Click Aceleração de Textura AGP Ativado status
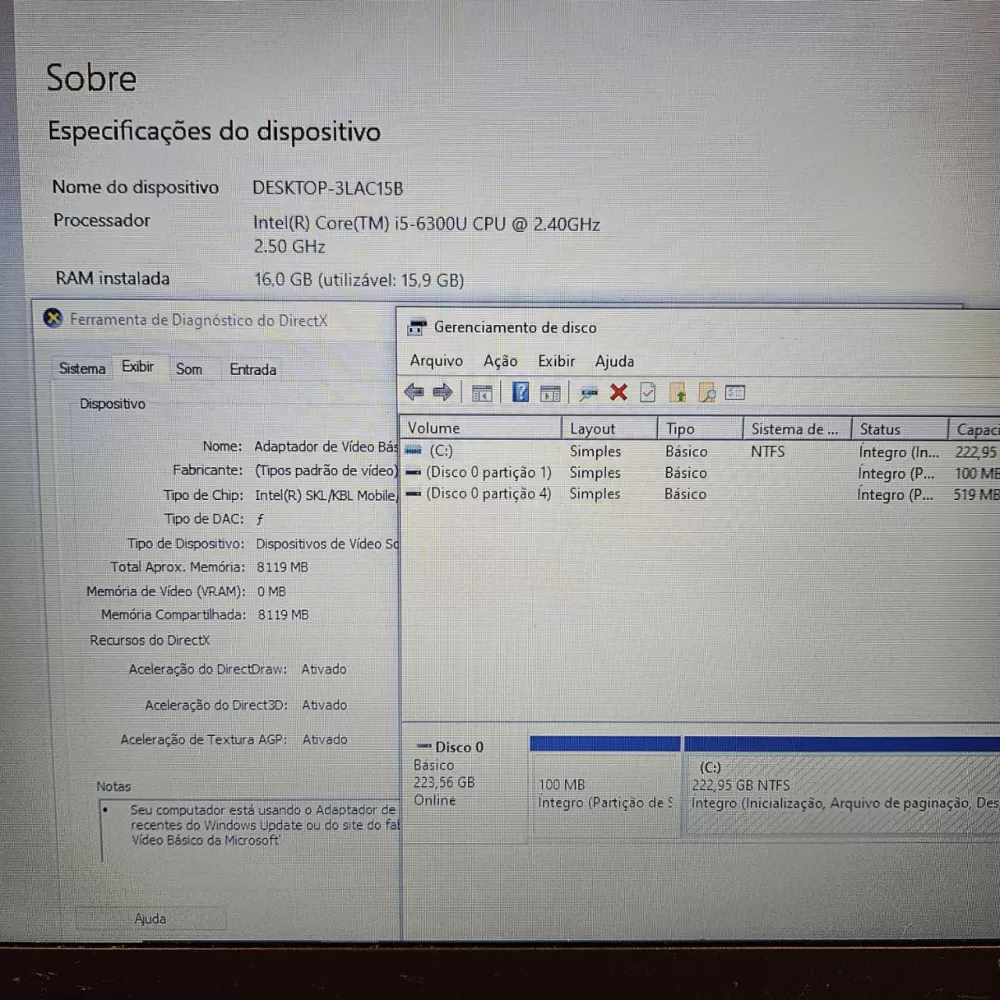The image size is (1000, 1000). (x=325, y=739)
